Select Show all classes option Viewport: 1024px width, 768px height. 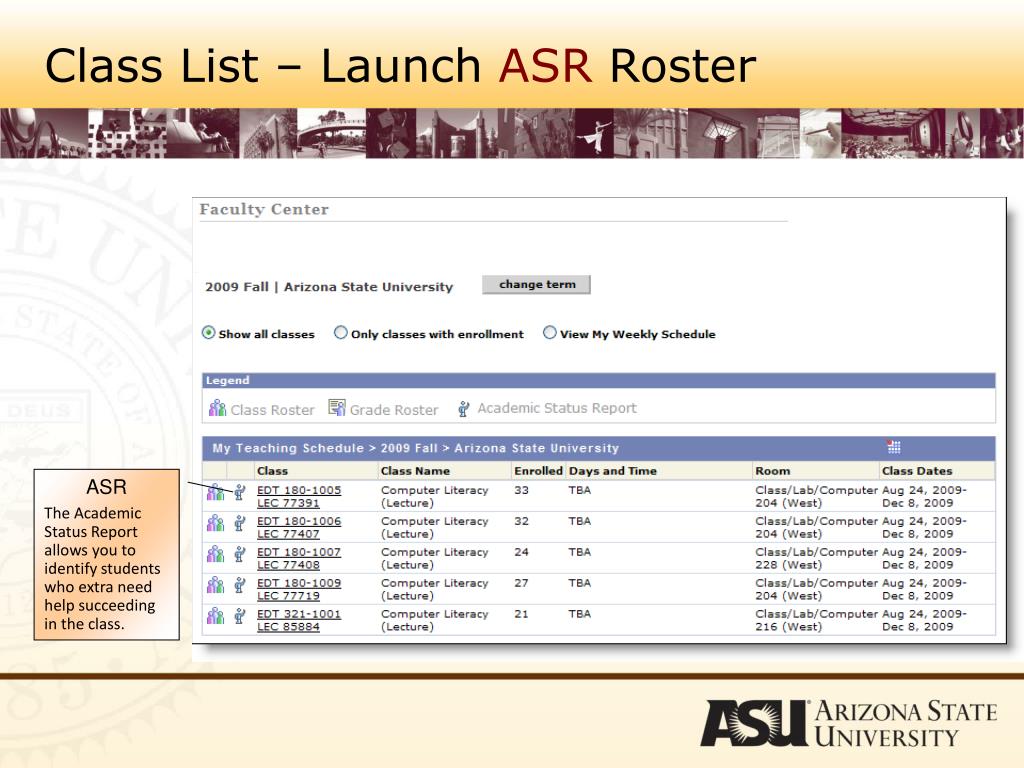coord(208,333)
